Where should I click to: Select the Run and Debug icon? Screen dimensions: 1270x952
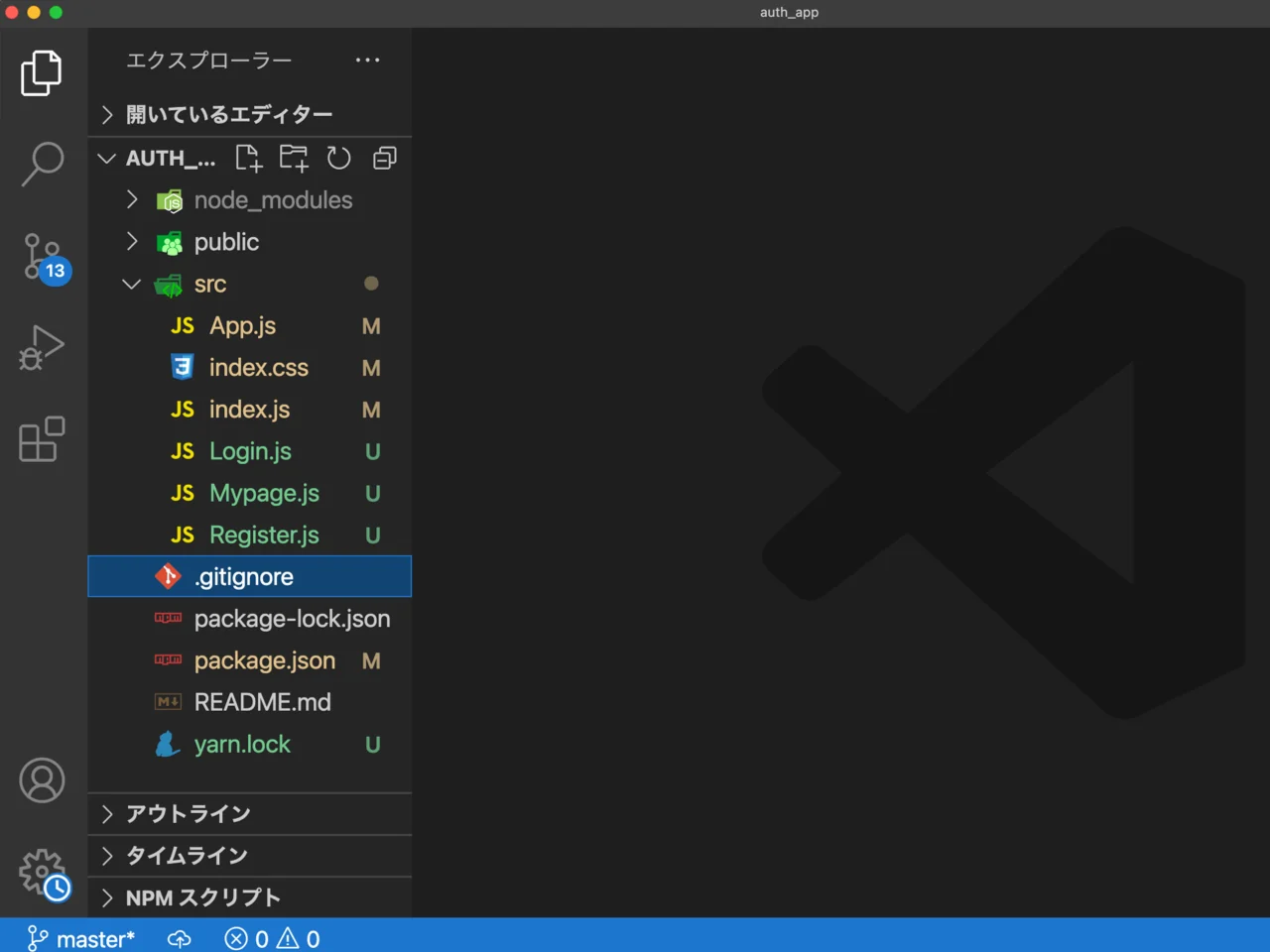tap(41, 348)
